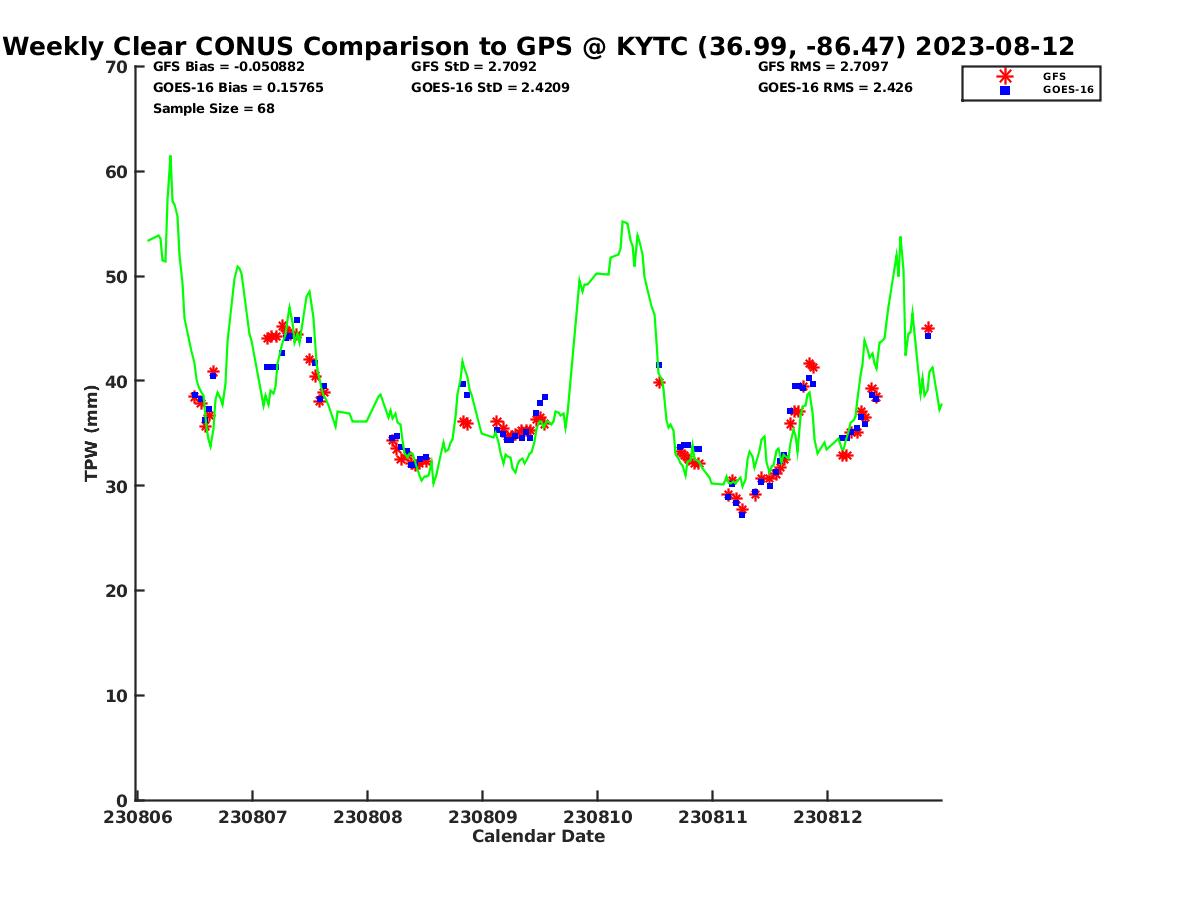The width and height of the screenshot is (1200, 900).
Task: Click the 'GFS StD = 2.7092' statistic
Action: click(474, 67)
